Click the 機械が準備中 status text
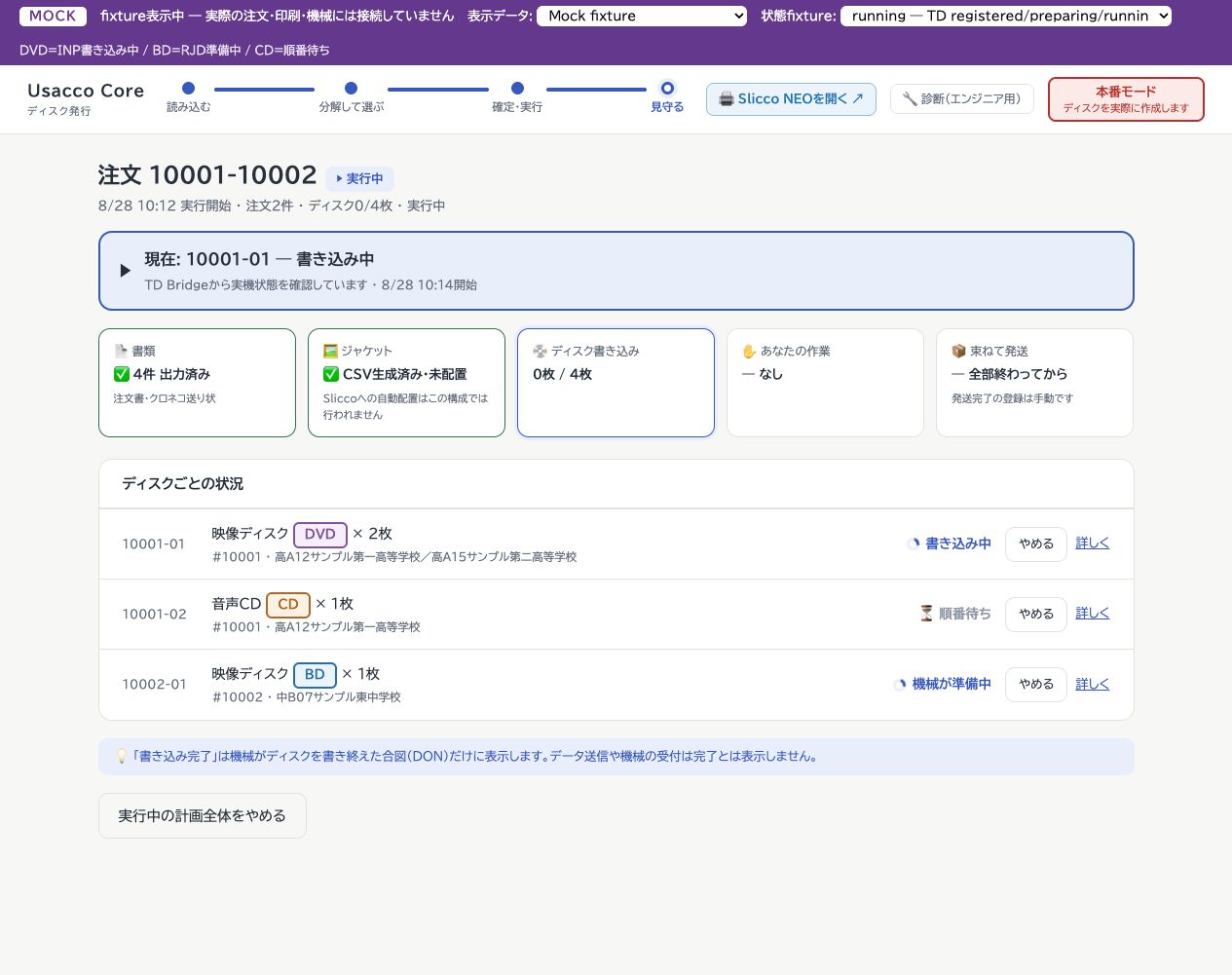 (952, 684)
